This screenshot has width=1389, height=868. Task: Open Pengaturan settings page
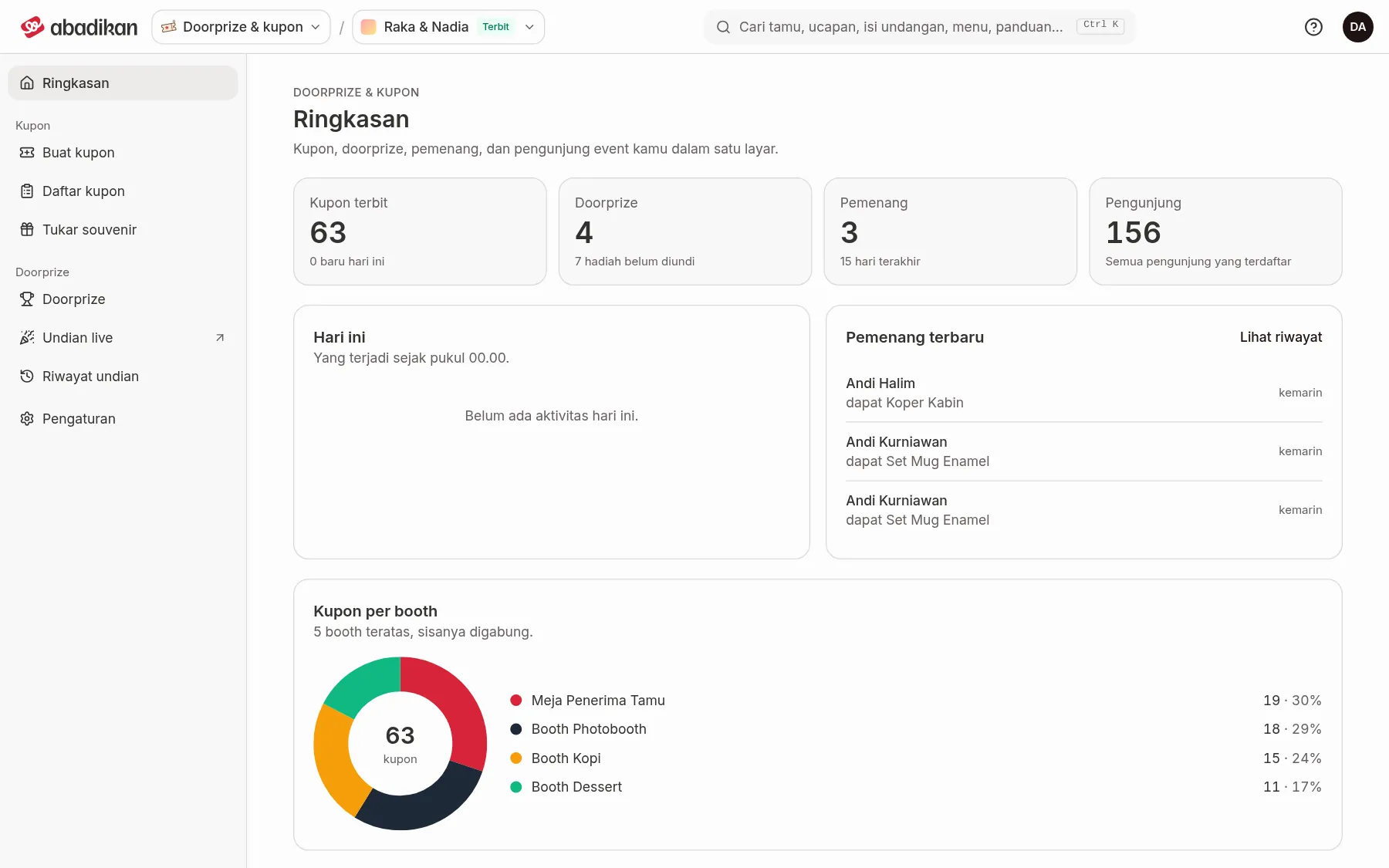click(x=123, y=419)
